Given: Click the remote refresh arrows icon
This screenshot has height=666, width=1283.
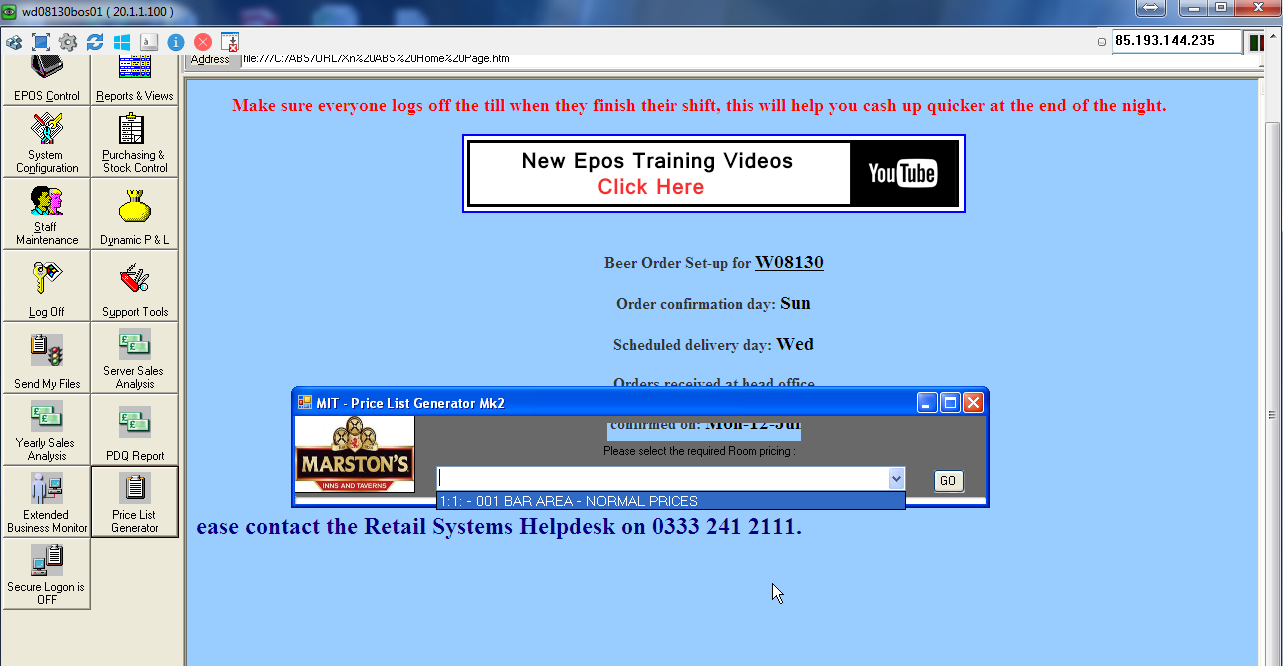Looking at the screenshot, I should [x=95, y=42].
